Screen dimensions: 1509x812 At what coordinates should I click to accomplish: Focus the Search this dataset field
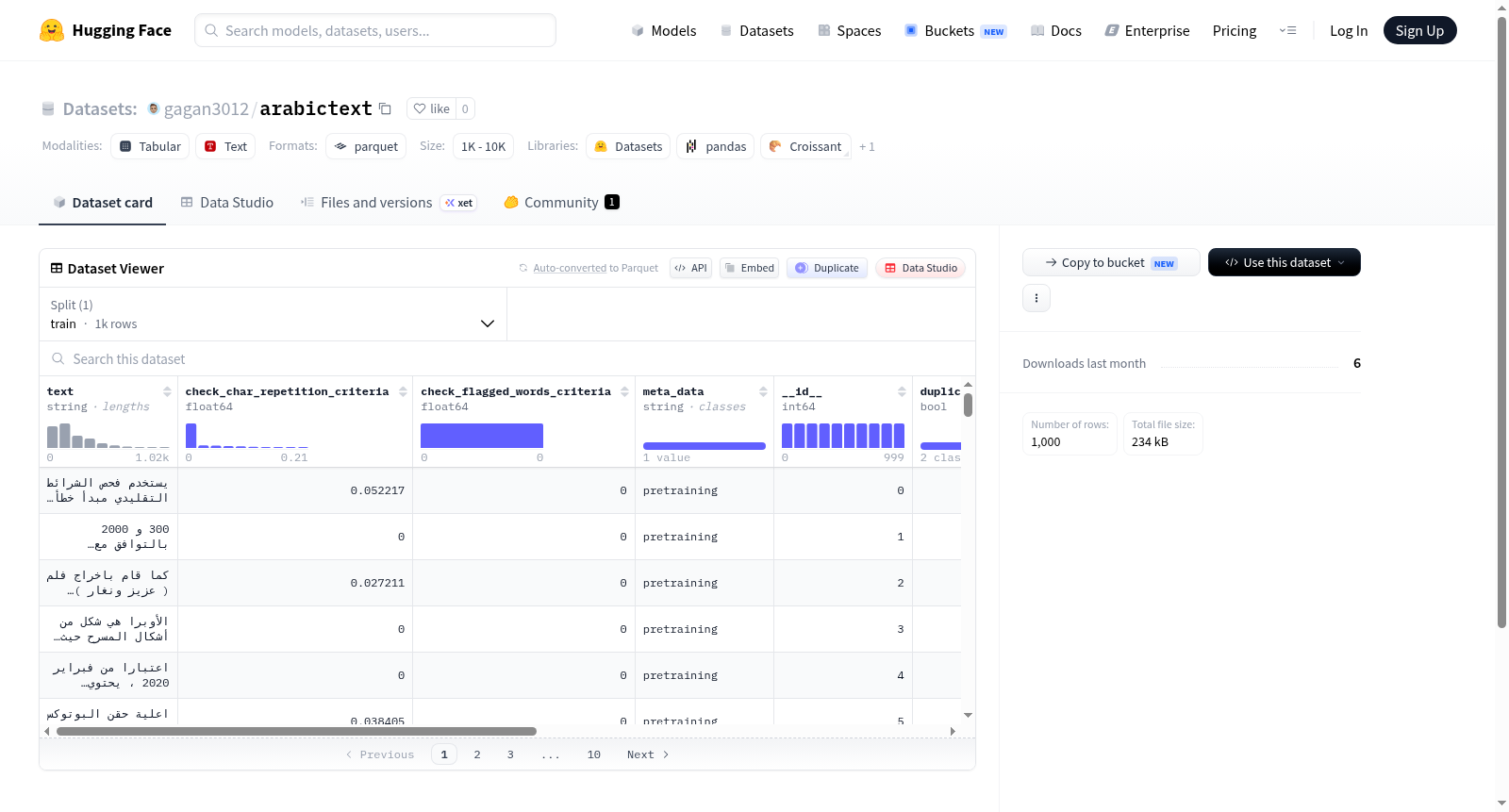pyautogui.click(x=507, y=359)
